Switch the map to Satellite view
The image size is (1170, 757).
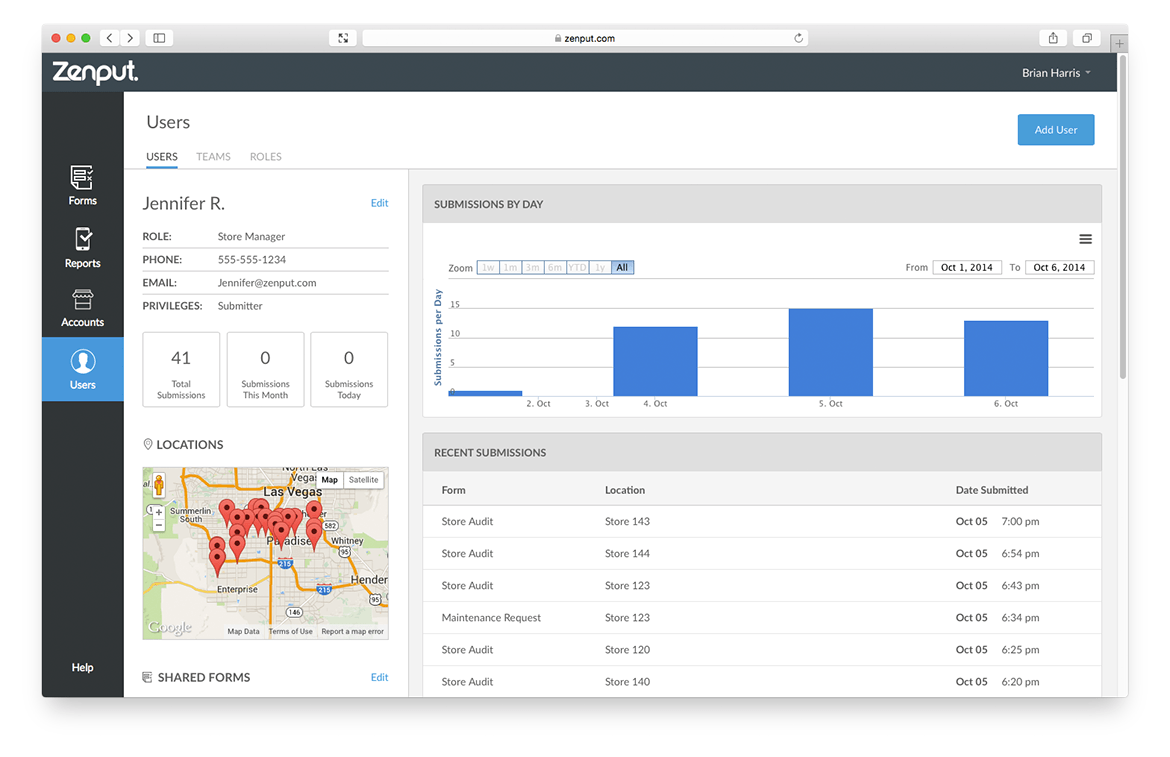pos(363,480)
